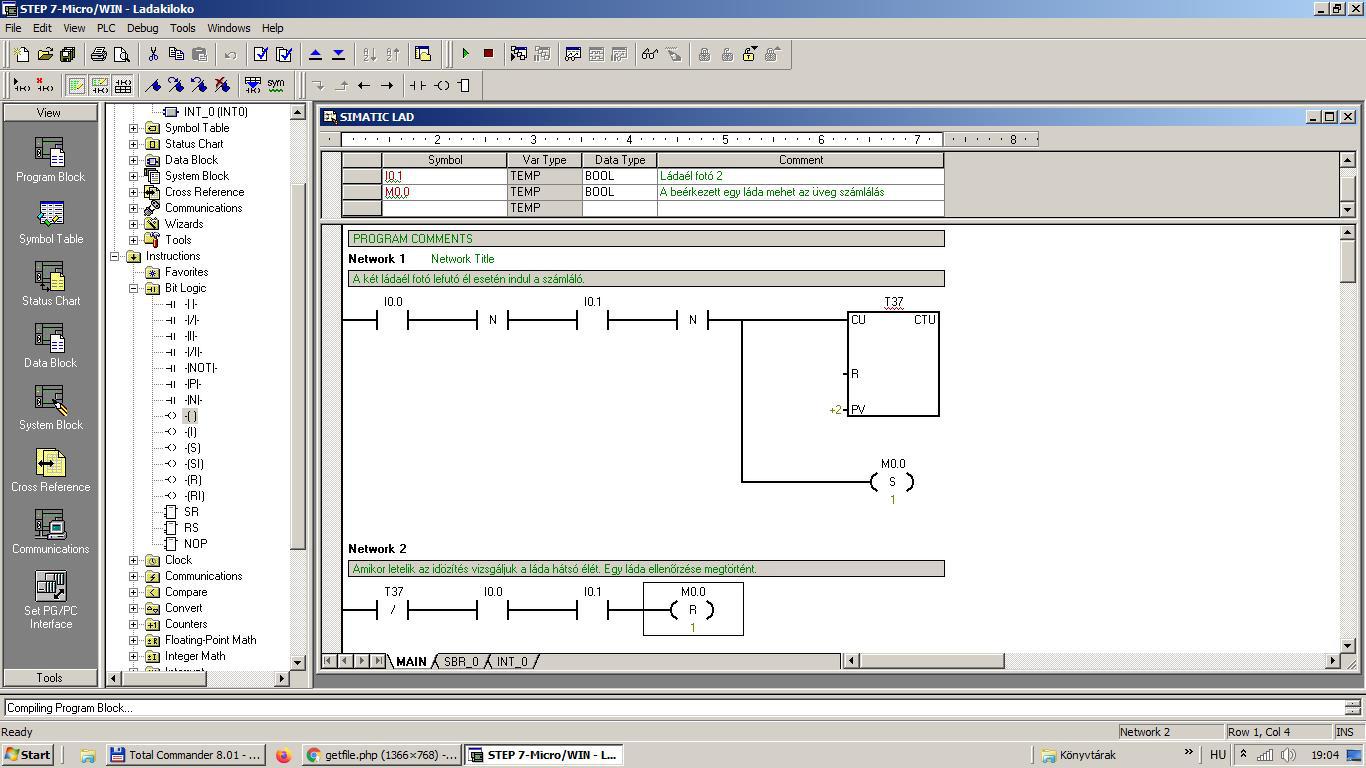Click the Tools button below the View bar
Image resolution: width=1366 pixels, height=768 pixels.
coord(50,678)
